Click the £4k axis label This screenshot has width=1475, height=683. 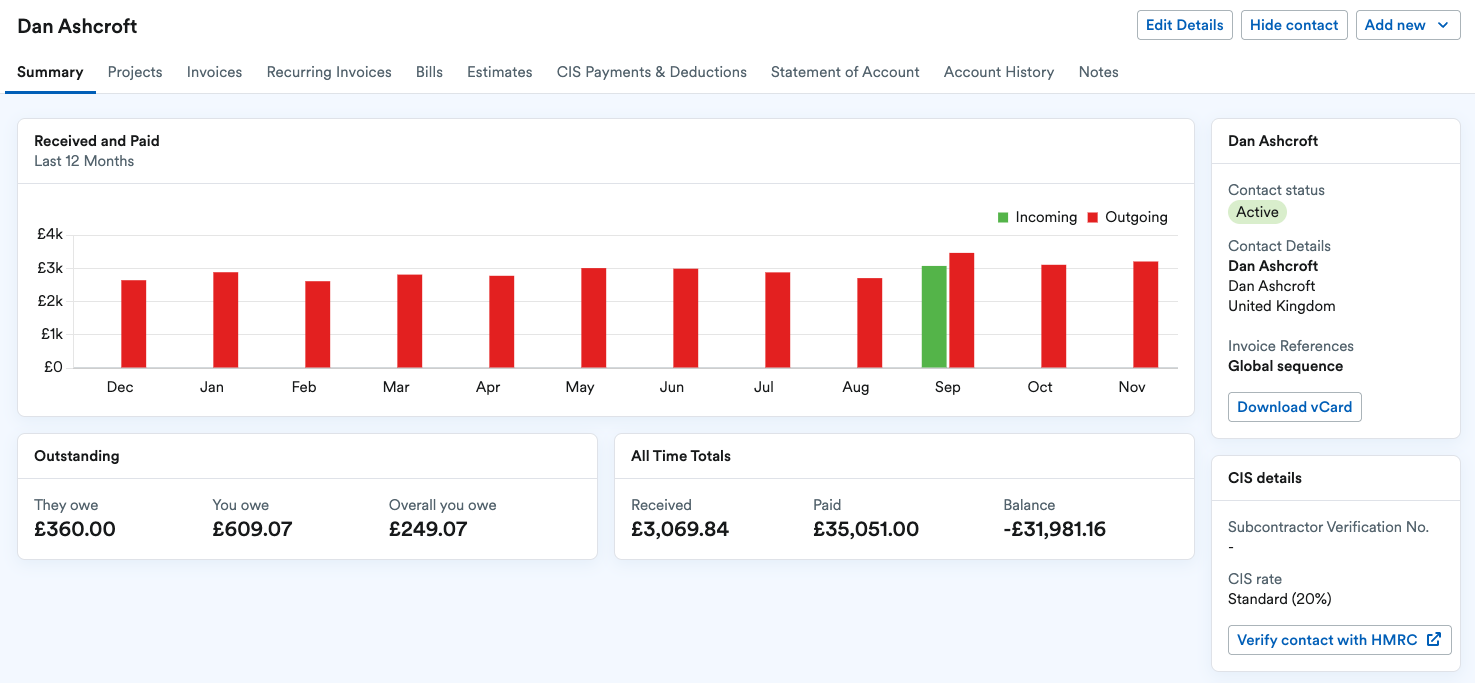(49, 234)
